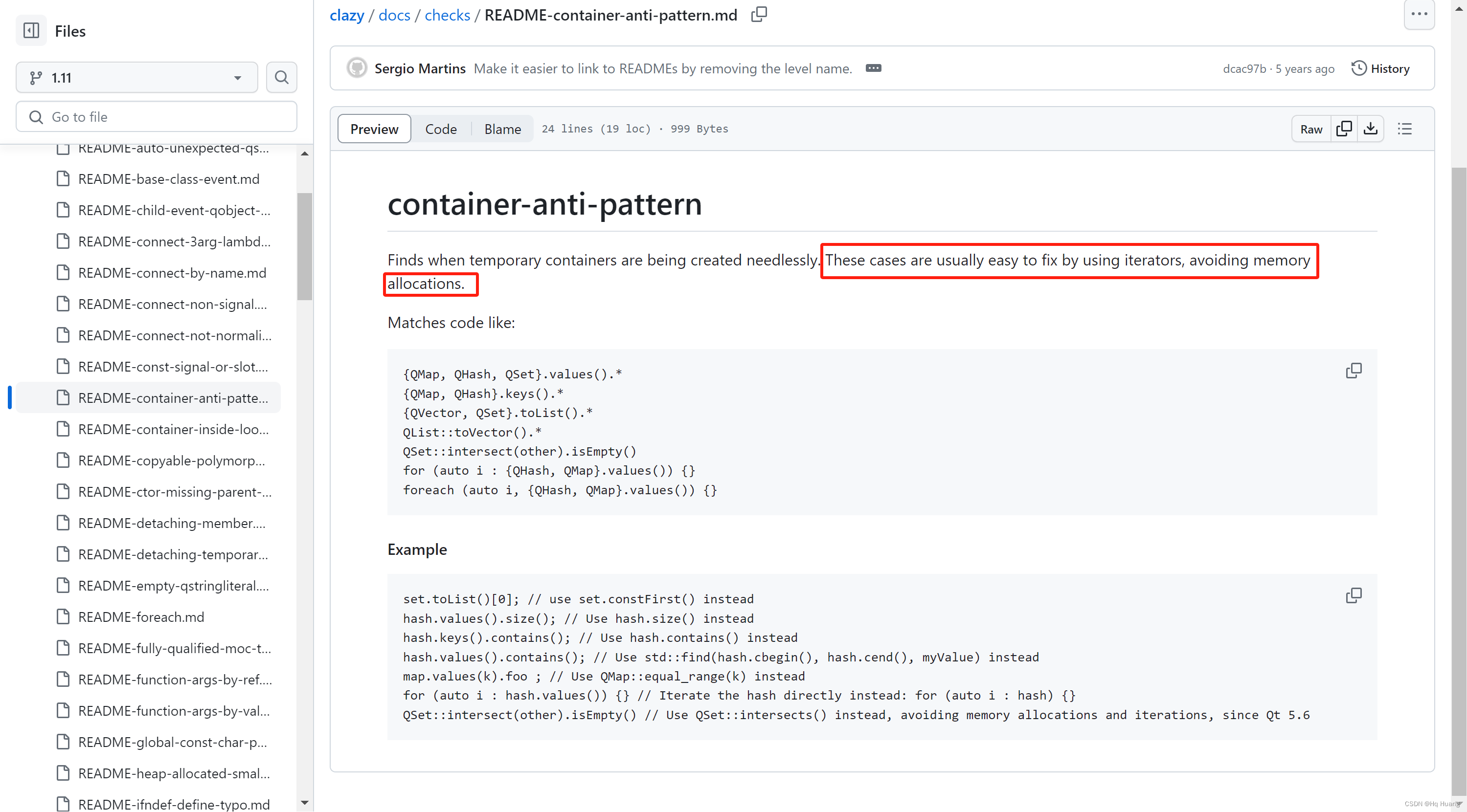Open the Raw file view
This screenshot has height=812, width=1467.
tap(1311, 129)
